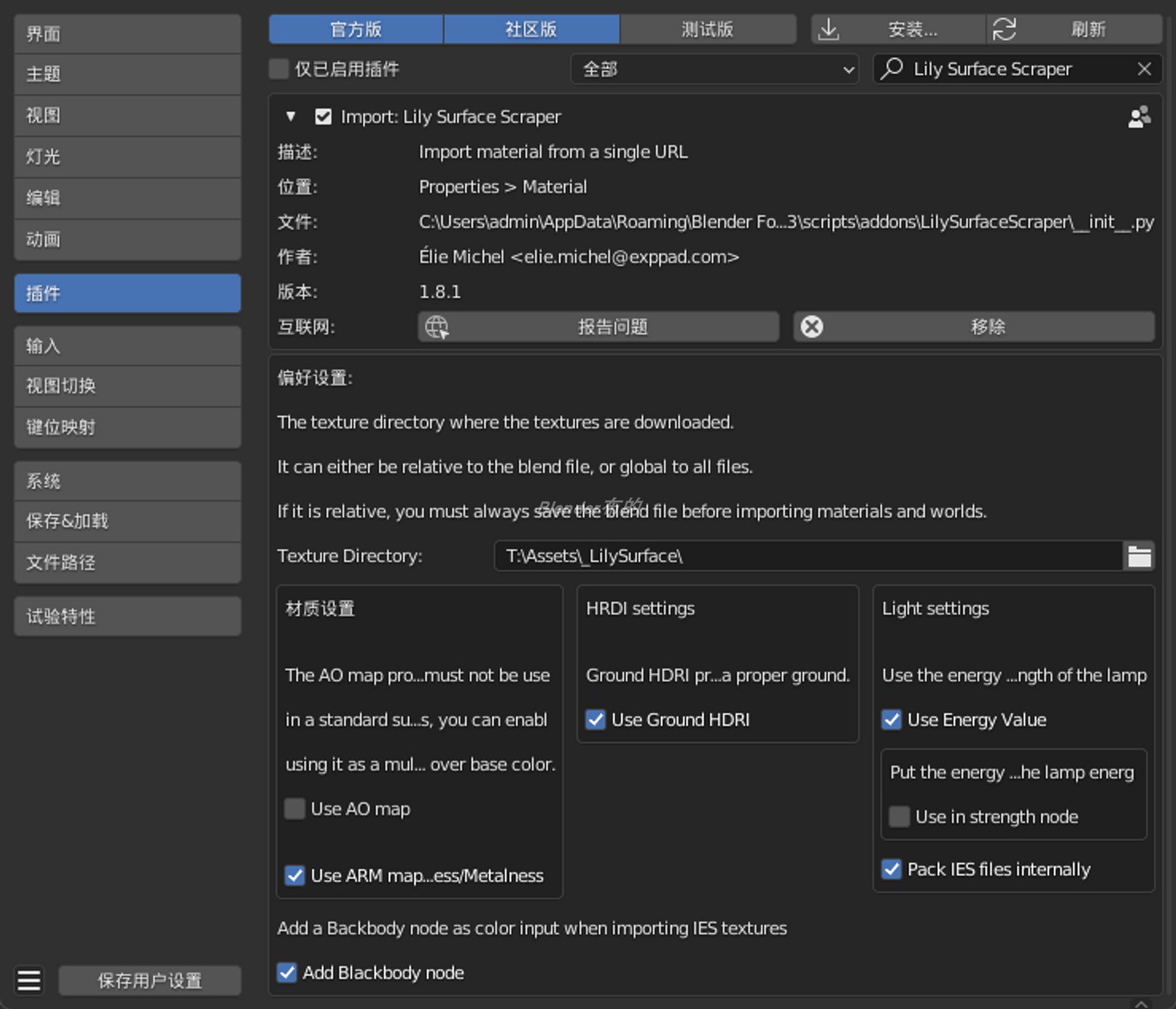Open the hamburger preferences menu
This screenshot has height=1009, width=1176.
click(29, 980)
